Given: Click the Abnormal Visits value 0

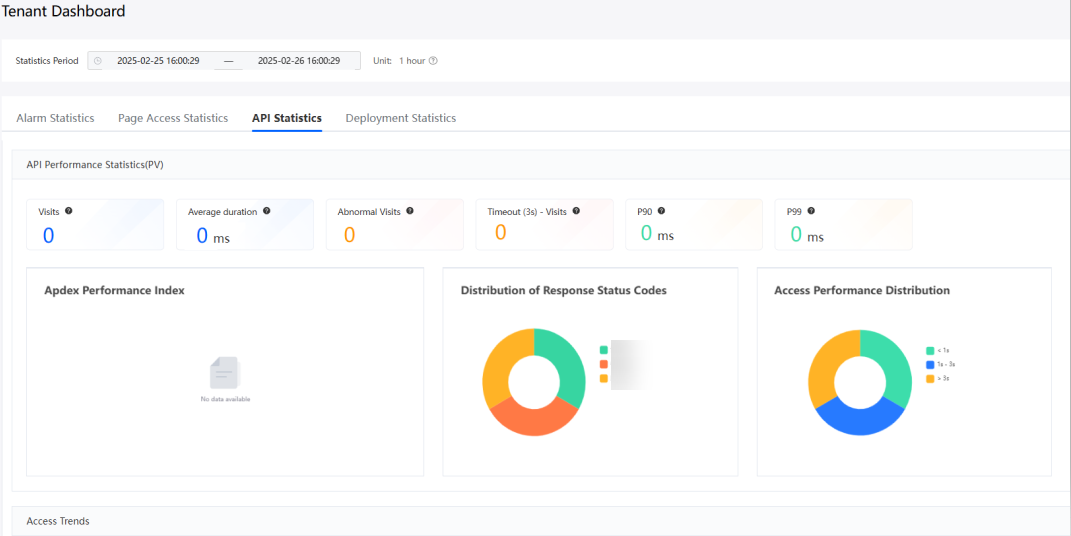Looking at the screenshot, I should coord(349,236).
